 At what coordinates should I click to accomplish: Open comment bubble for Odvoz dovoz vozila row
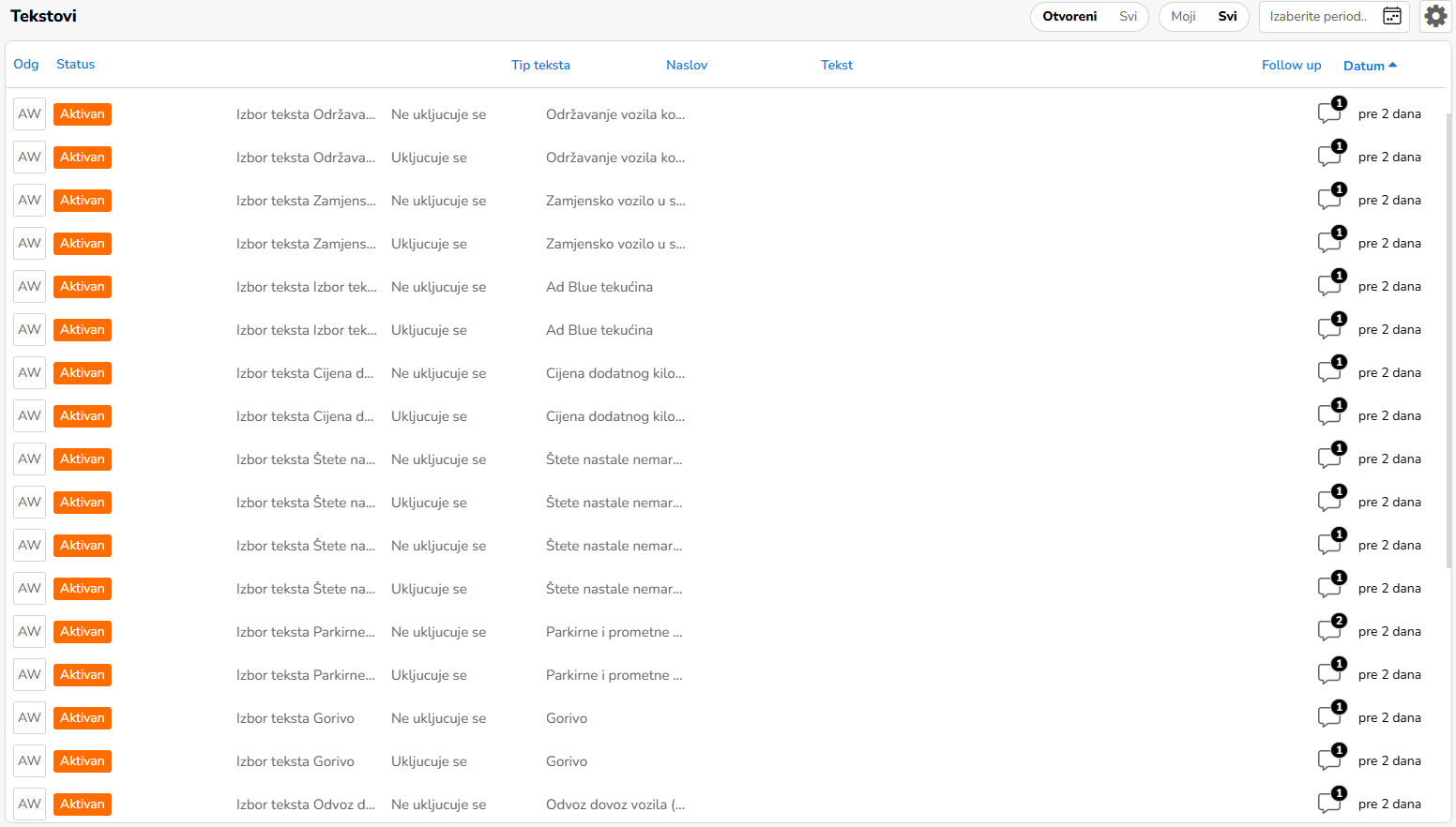(1329, 803)
